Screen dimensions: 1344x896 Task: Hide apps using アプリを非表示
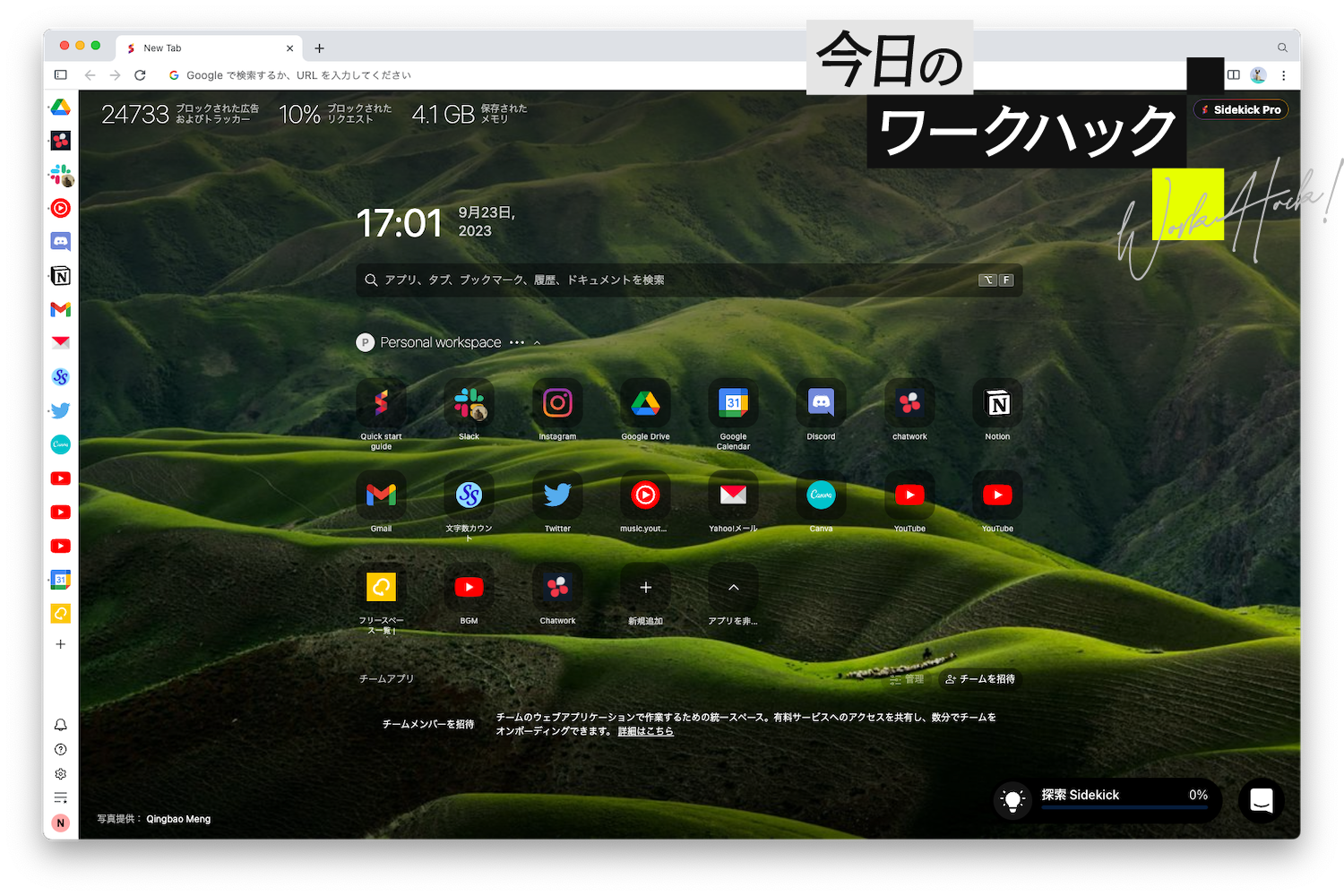click(733, 587)
